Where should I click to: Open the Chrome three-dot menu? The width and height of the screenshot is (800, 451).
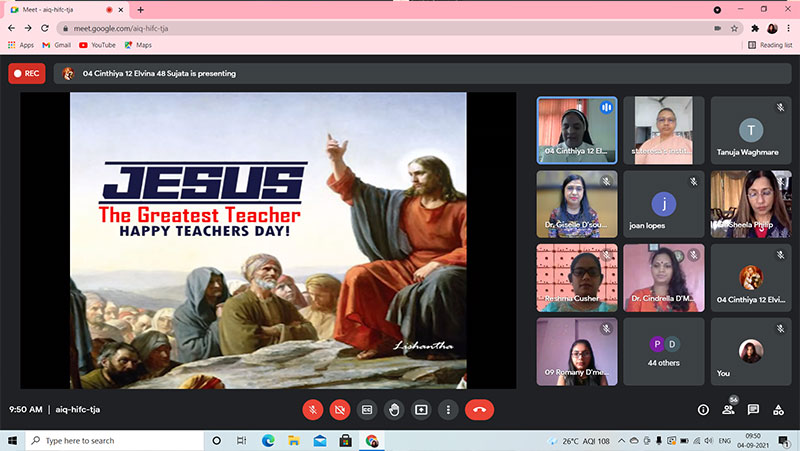click(789, 29)
